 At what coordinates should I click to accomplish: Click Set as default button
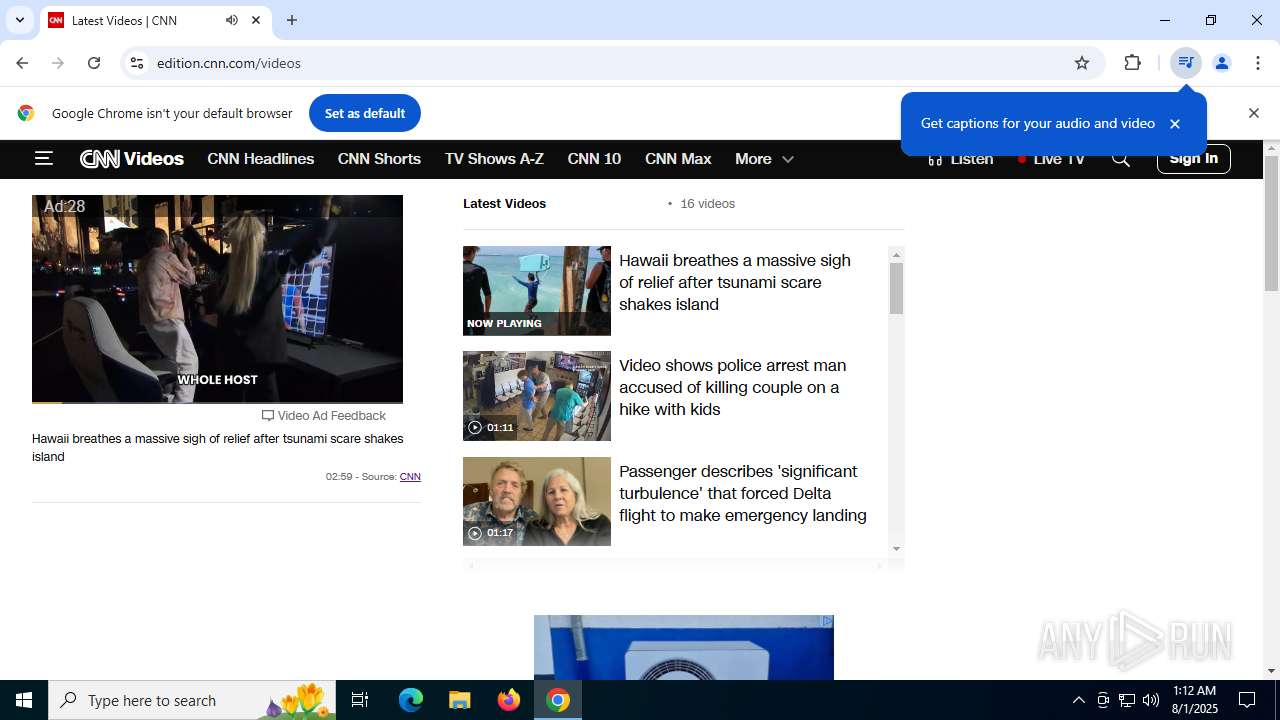365,113
